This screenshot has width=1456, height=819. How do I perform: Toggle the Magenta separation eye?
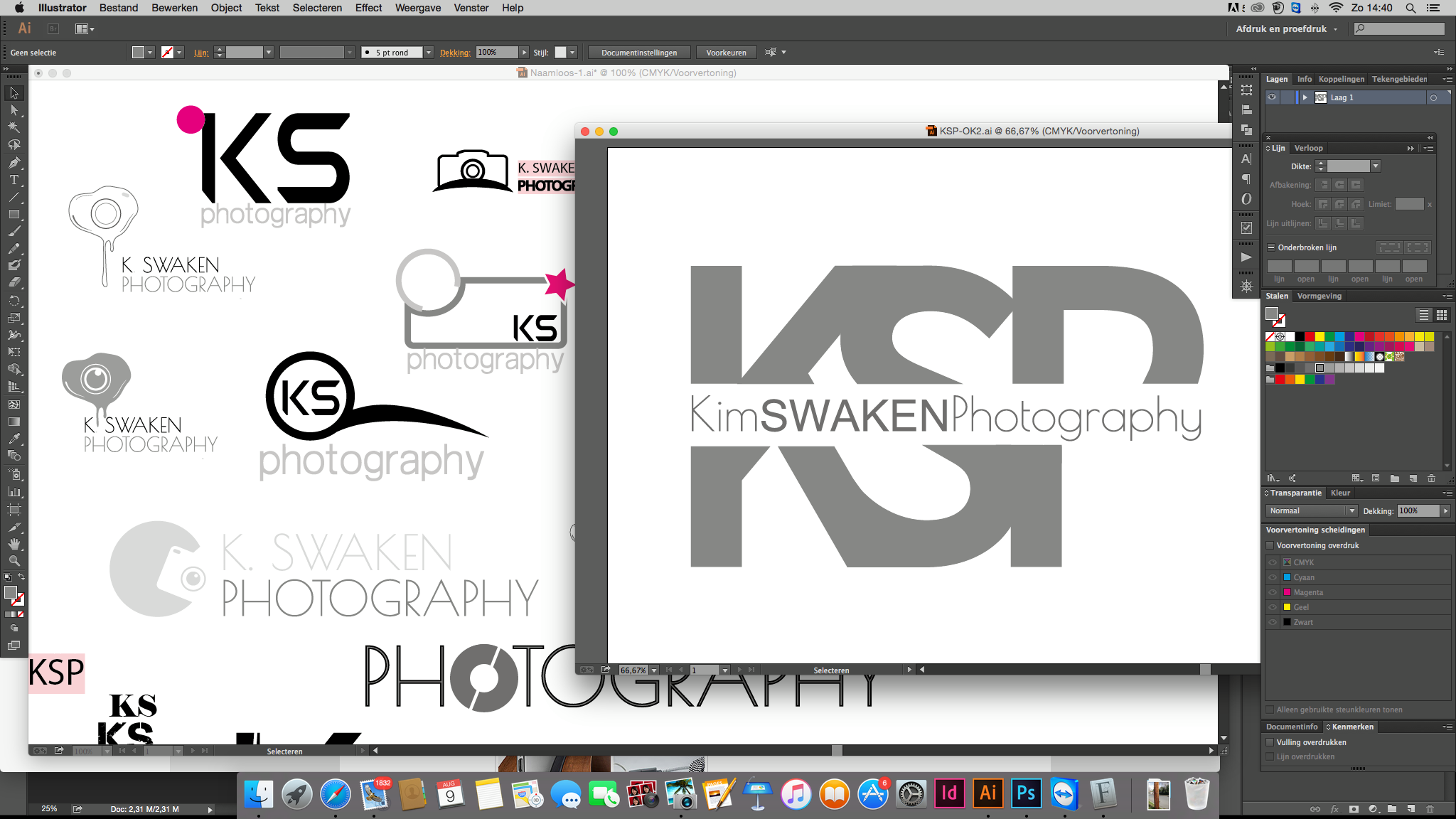[1273, 592]
